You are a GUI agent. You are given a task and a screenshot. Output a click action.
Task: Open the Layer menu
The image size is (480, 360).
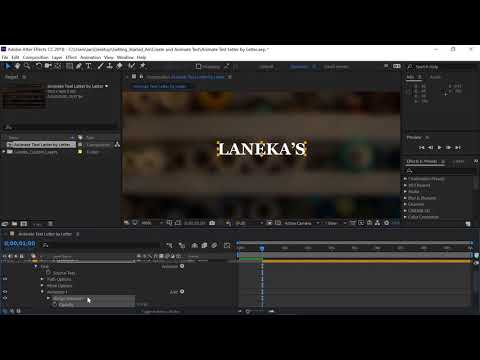click(x=57, y=57)
